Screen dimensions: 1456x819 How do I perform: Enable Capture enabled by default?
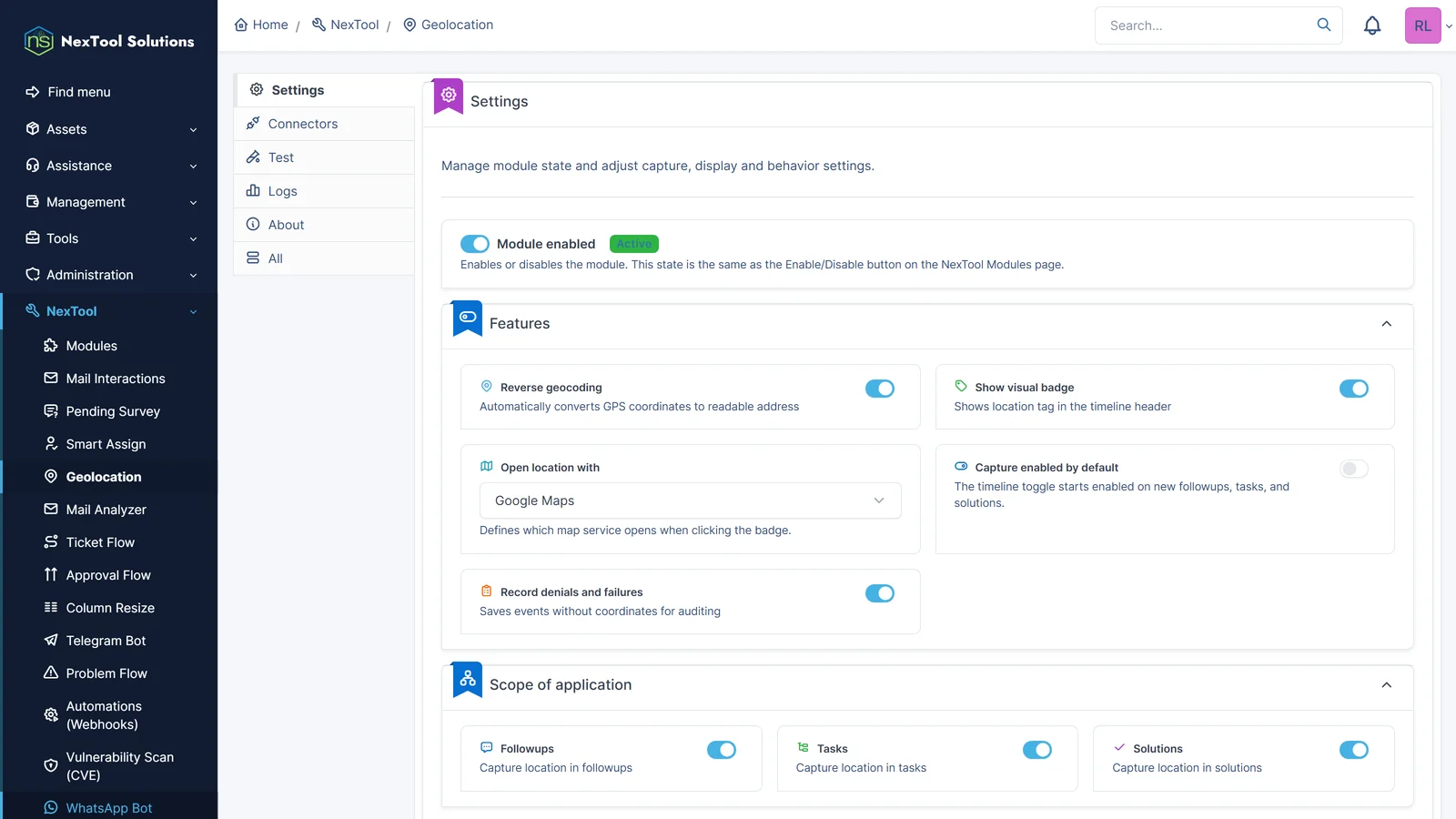[1354, 469]
